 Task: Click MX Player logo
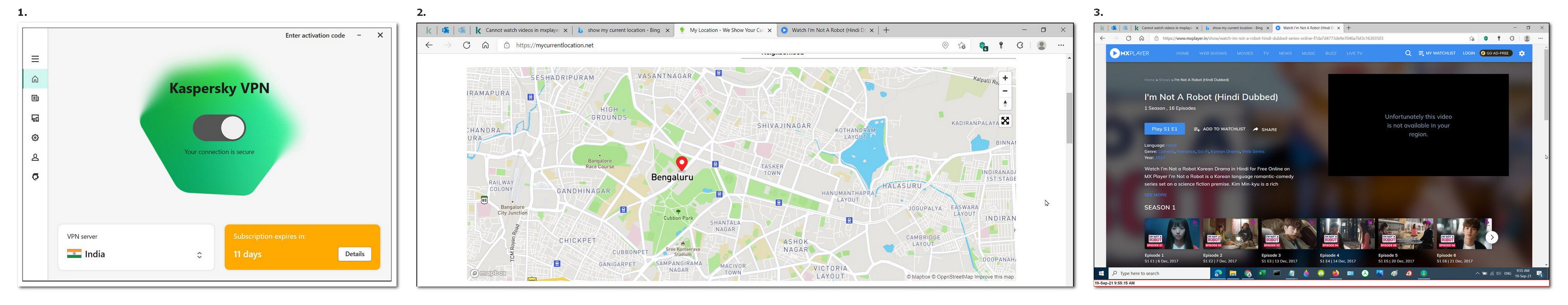(1129, 53)
